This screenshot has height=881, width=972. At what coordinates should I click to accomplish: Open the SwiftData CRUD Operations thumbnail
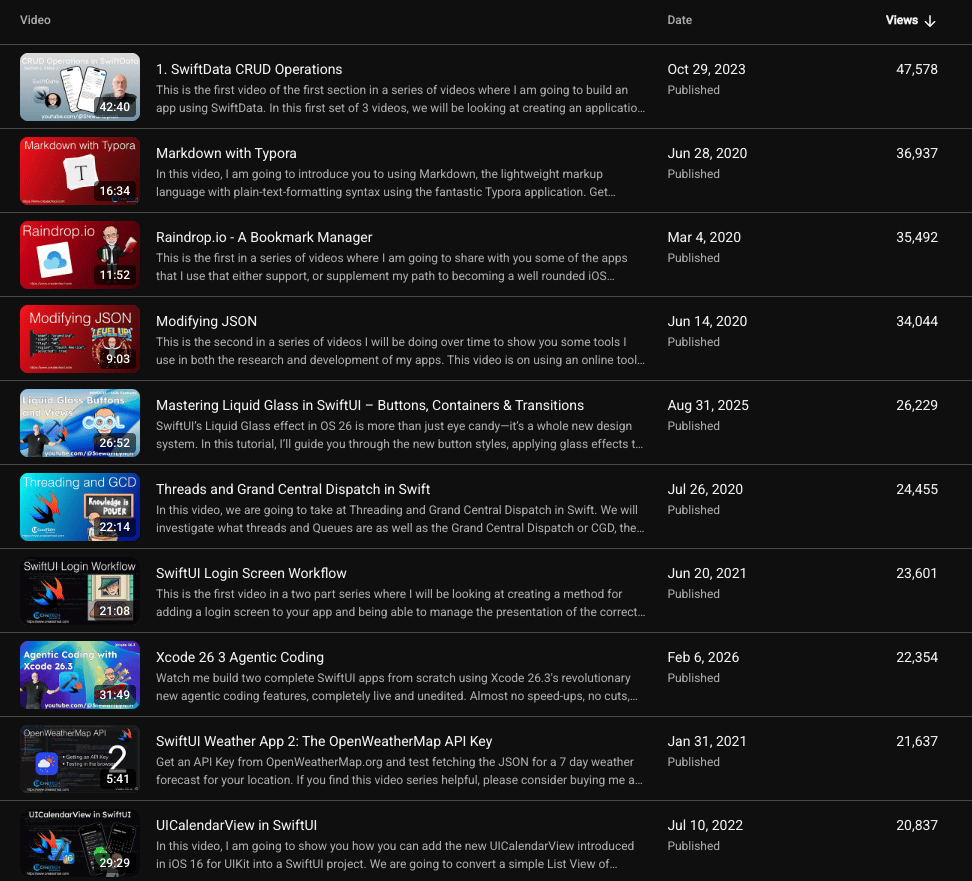coord(80,87)
